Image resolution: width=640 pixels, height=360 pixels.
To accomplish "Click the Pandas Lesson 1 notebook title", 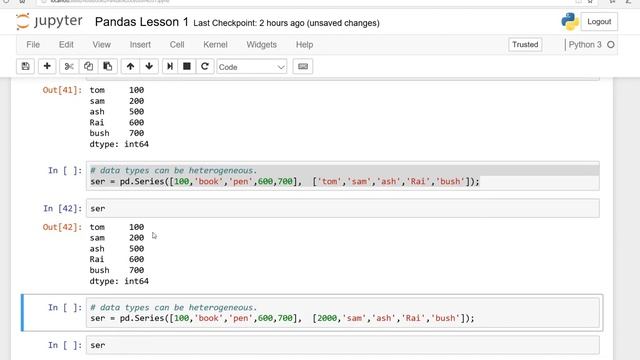I will pyautogui.click(x=142, y=22).
